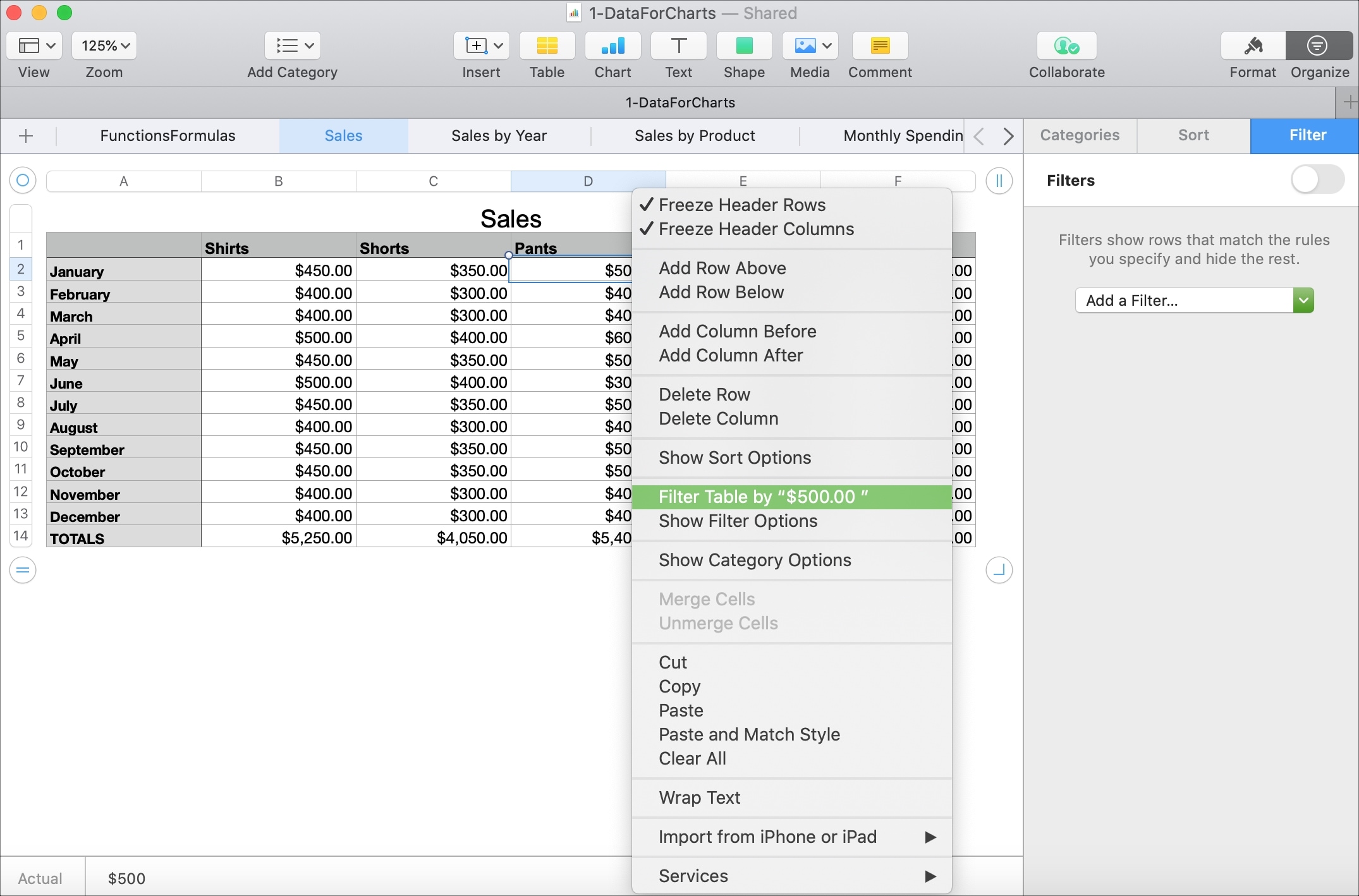Insert a Shape from the toolbar
This screenshot has height=896, width=1359.
click(x=744, y=45)
